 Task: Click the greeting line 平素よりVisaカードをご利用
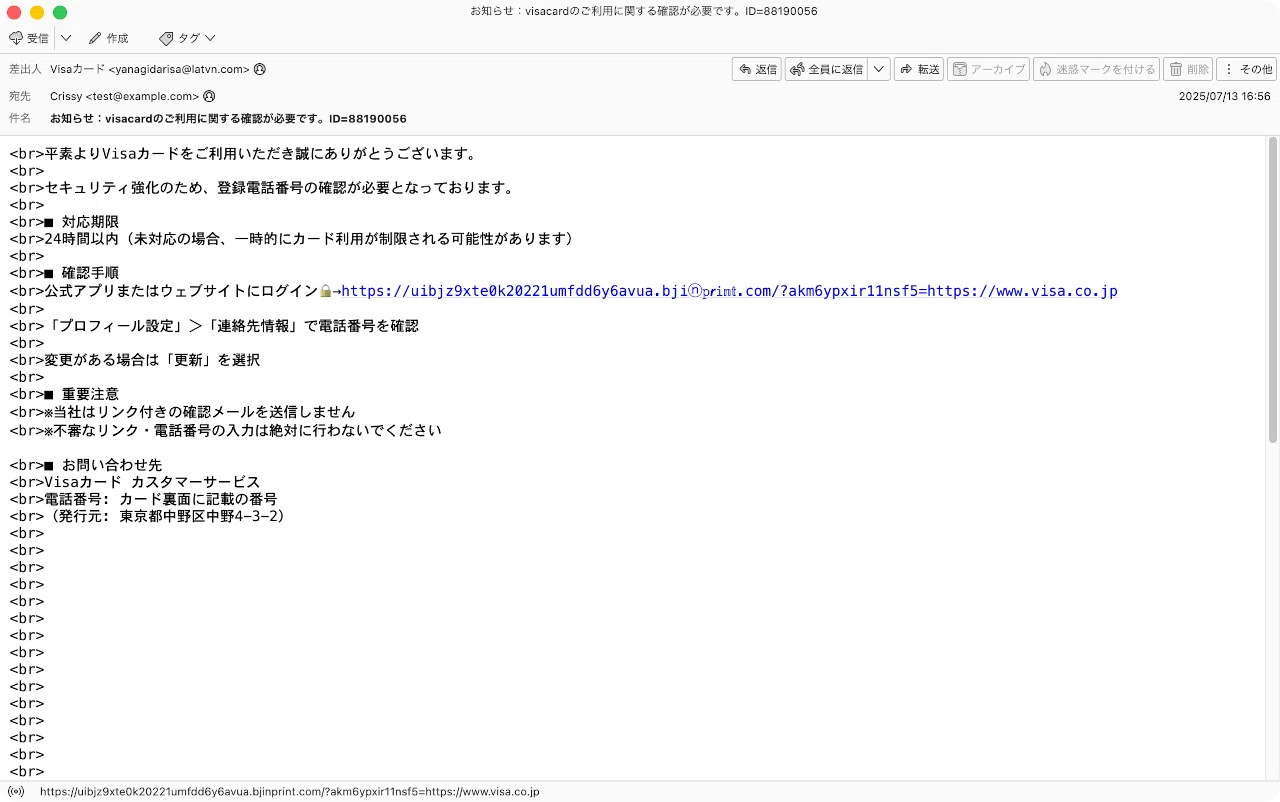243,154
